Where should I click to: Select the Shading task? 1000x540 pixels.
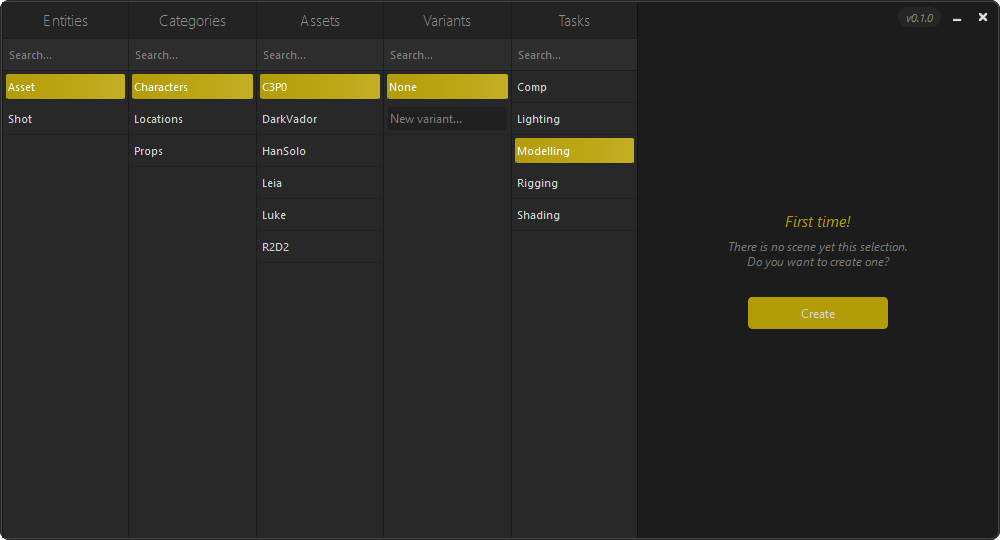(574, 215)
